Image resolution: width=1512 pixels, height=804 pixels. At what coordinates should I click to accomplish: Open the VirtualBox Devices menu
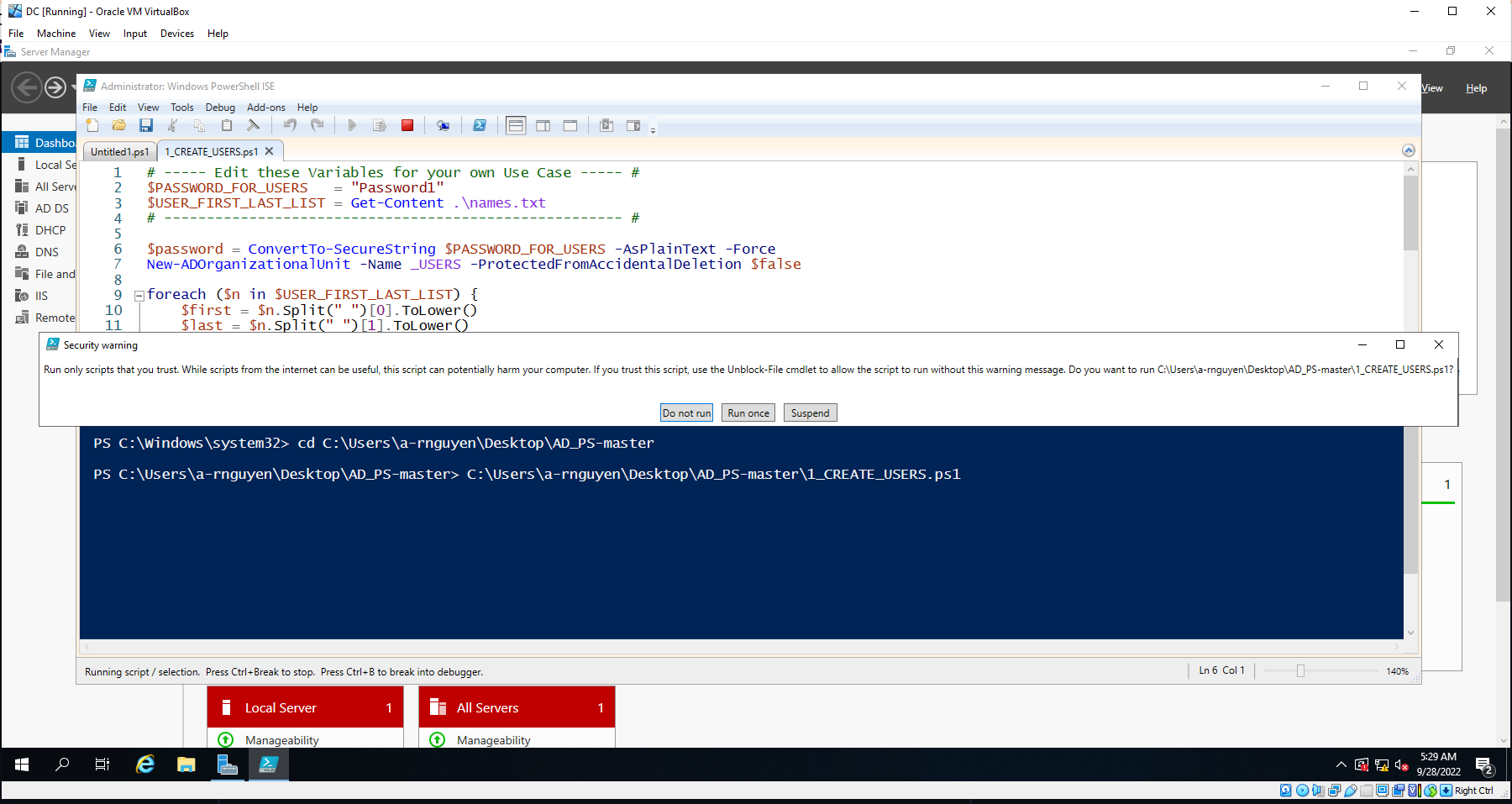(x=177, y=34)
